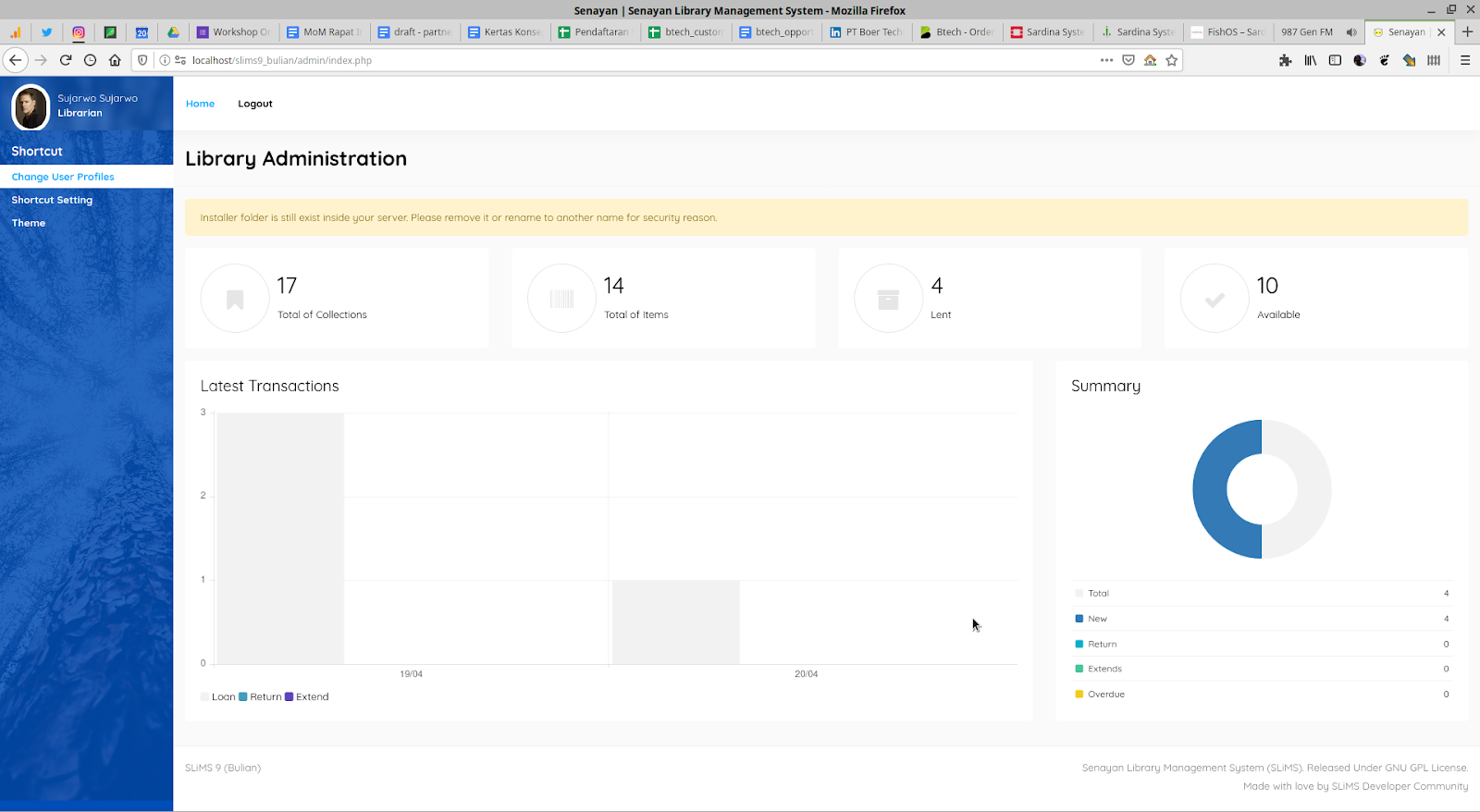
Task: Click the pencil-colored extension icon
Action: [x=1409, y=60]
